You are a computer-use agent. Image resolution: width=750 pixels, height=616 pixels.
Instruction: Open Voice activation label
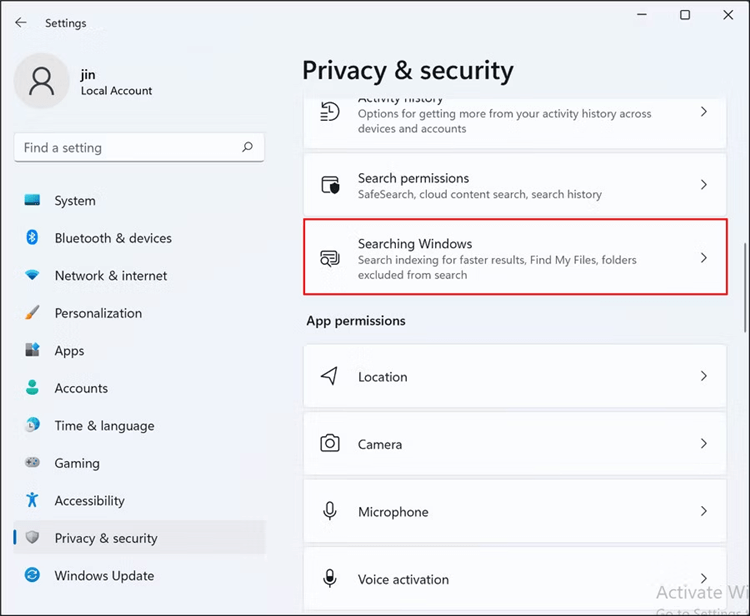(x=403, y=579)
